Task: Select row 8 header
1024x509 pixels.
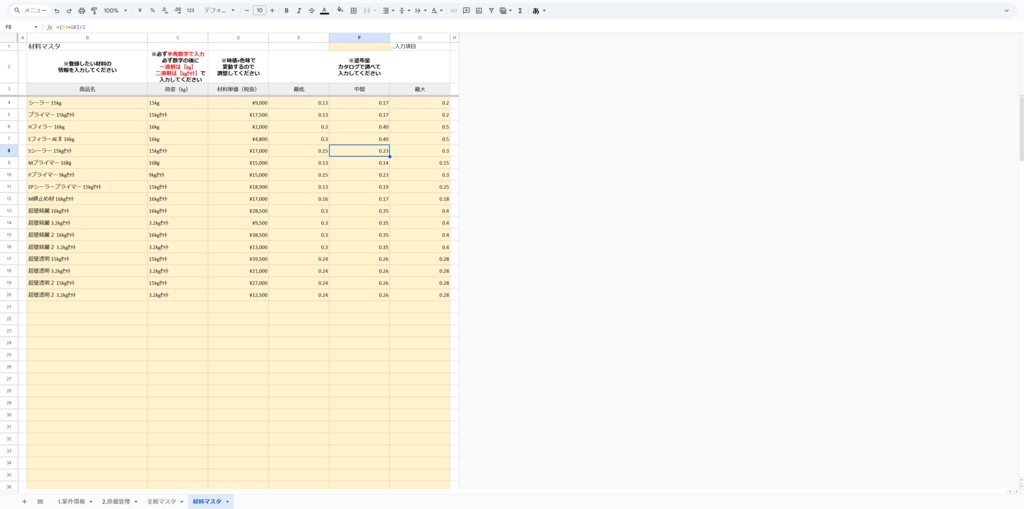Action: coord(9,150)
